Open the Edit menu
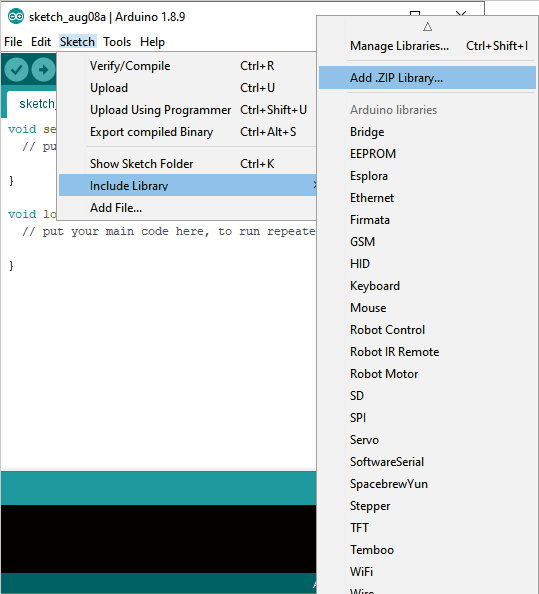The image size is (539, 594). [x=41, y=42]
